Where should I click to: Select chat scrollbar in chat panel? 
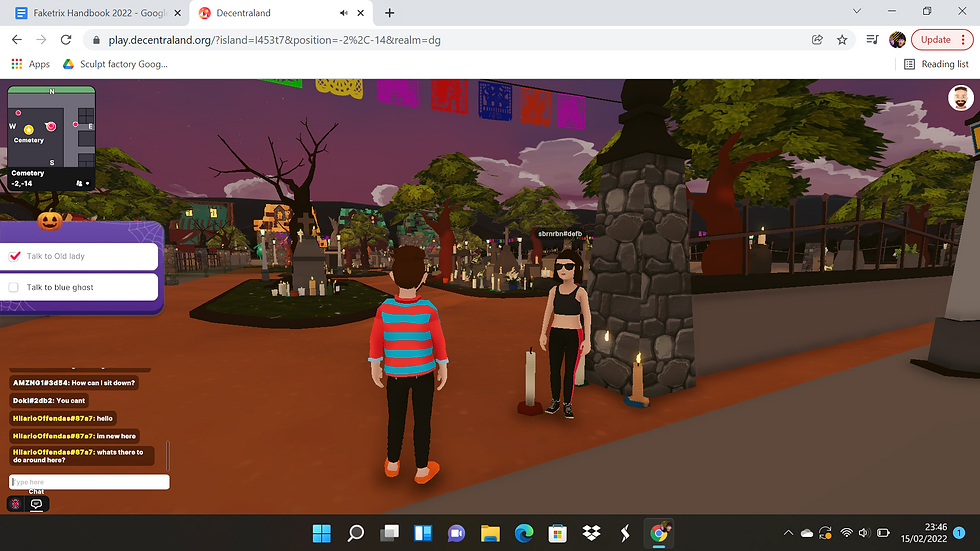click(168, 455)
